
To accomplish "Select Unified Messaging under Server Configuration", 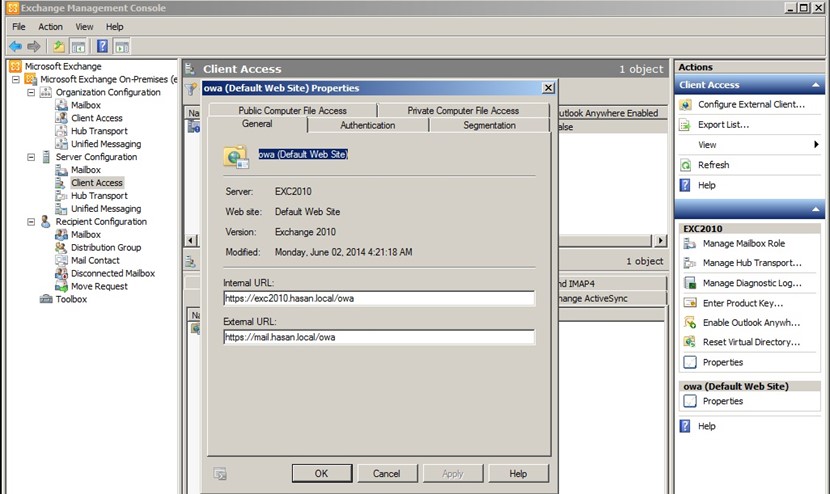I will pyautogui.click(x=106, y=209).
